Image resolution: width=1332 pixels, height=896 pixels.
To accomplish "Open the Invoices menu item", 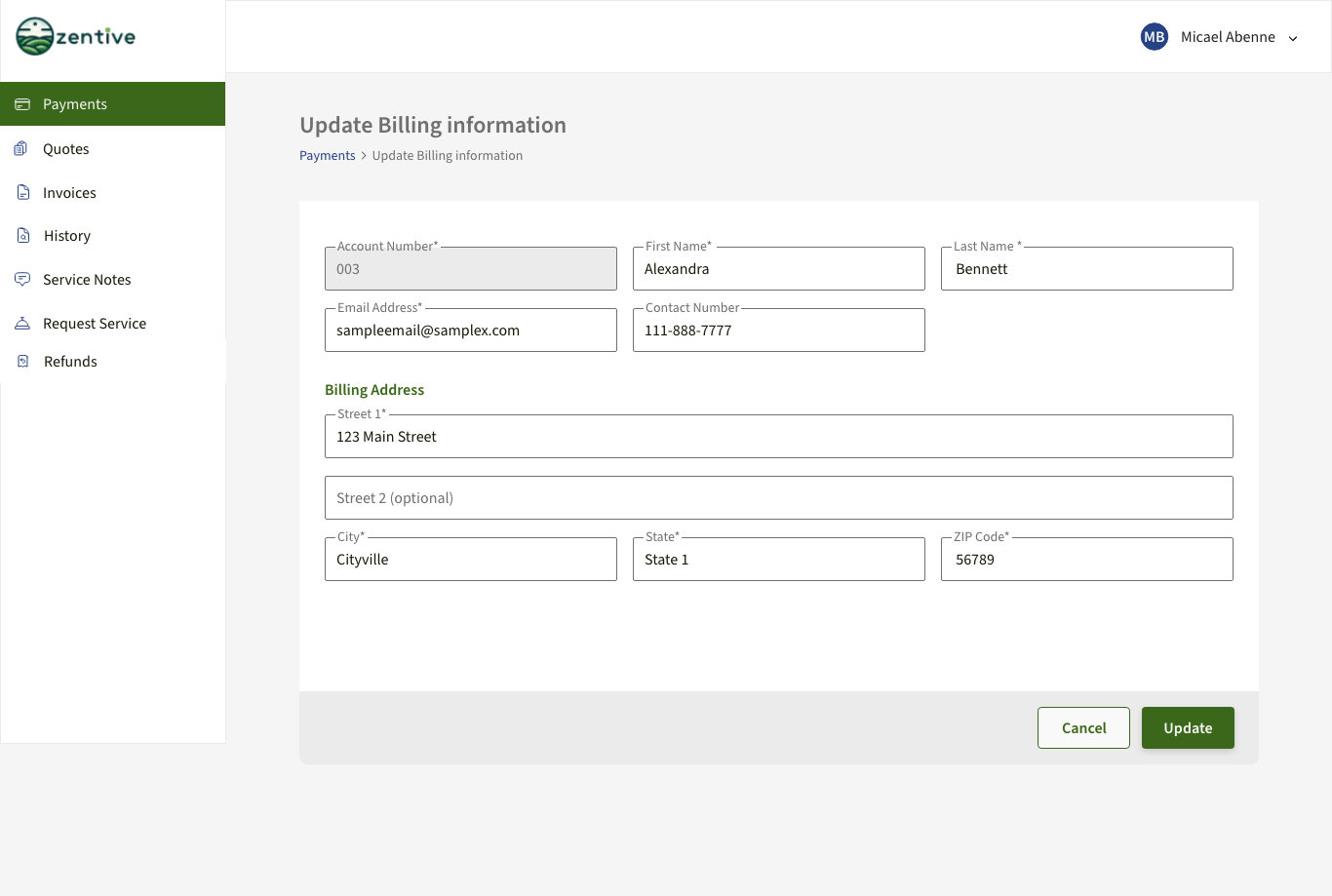I will coord(69,193).
